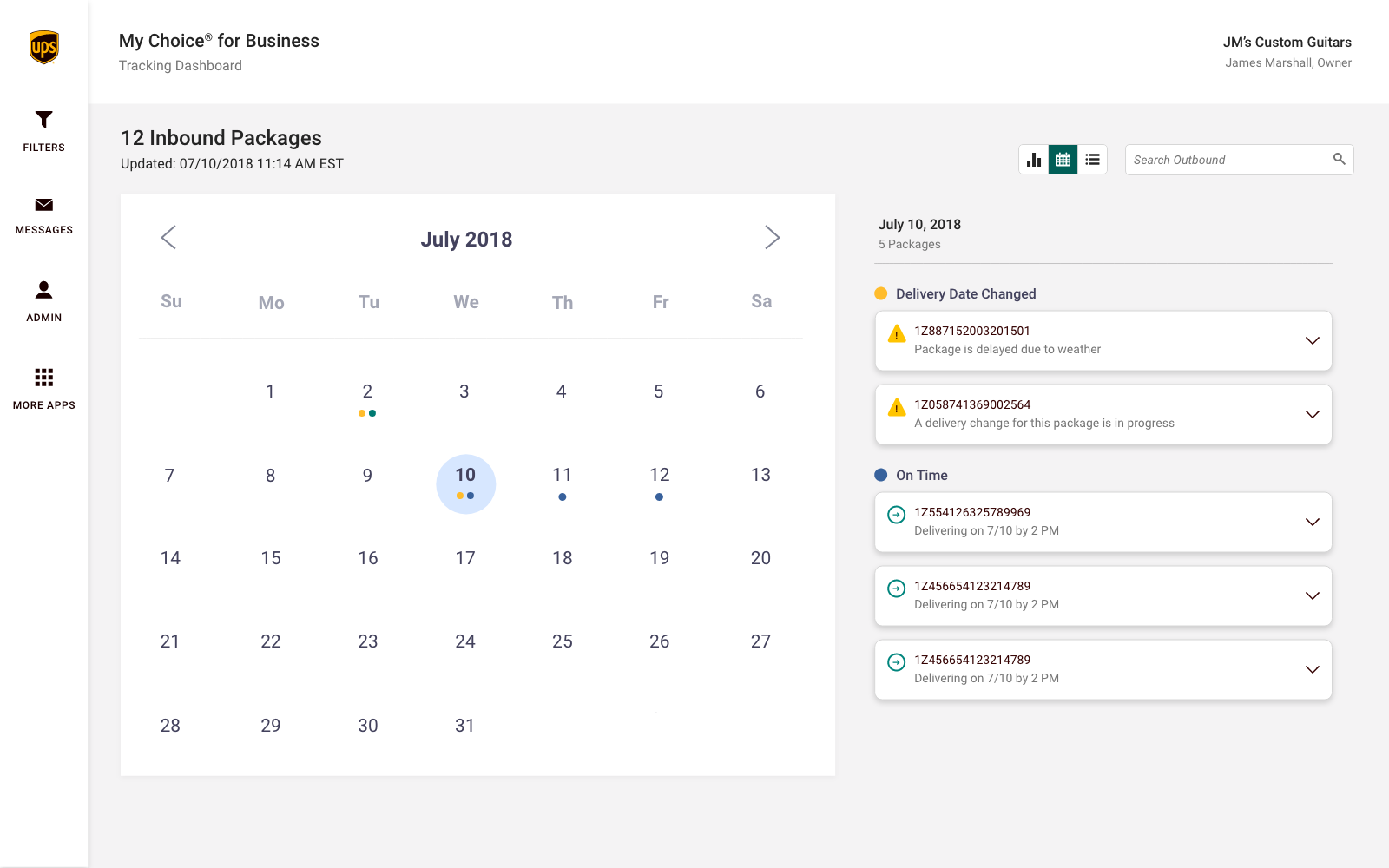Viewport: 1389px width, 868px height.
Task: Click on-time icon for package 1Z554126325789969
Action: pyautogui.click(x=897, y=515)
